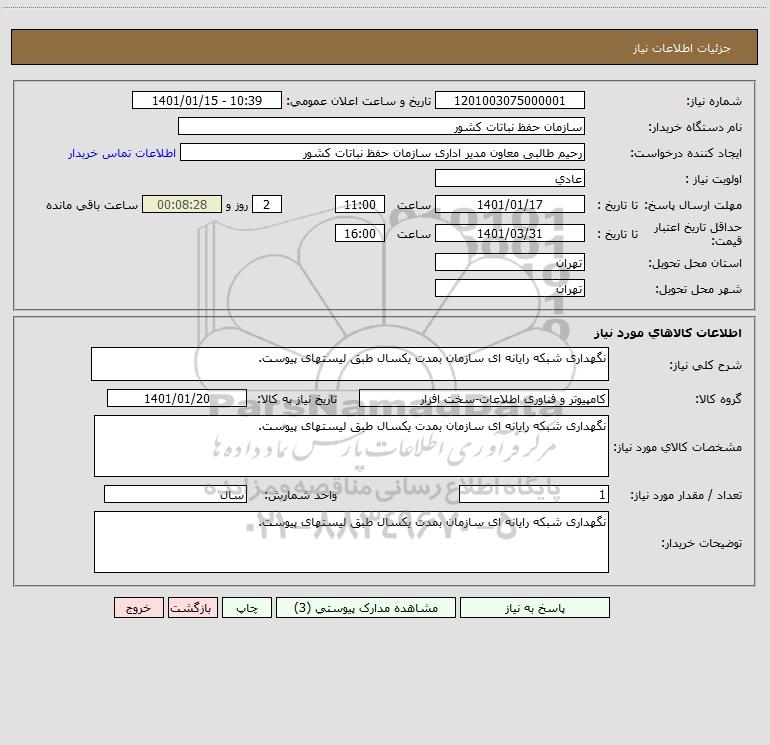Click the توضیحات خریدار text area
Viewport: 770px width, 745px height.
click(x=351, y=542)
